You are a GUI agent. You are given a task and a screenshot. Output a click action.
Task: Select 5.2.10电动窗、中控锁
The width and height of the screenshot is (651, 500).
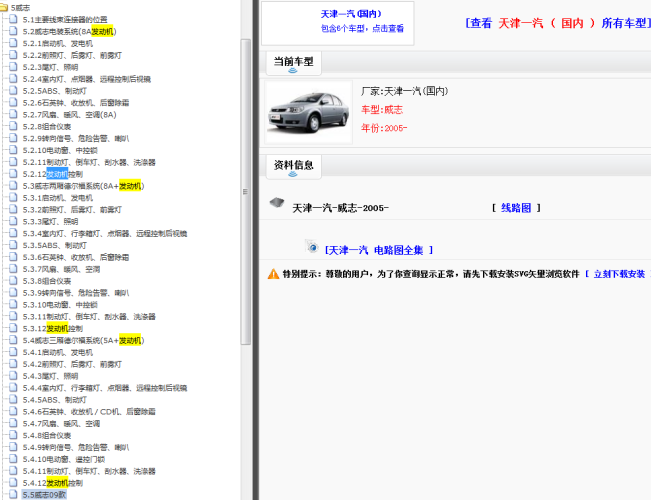coord(60,150)
